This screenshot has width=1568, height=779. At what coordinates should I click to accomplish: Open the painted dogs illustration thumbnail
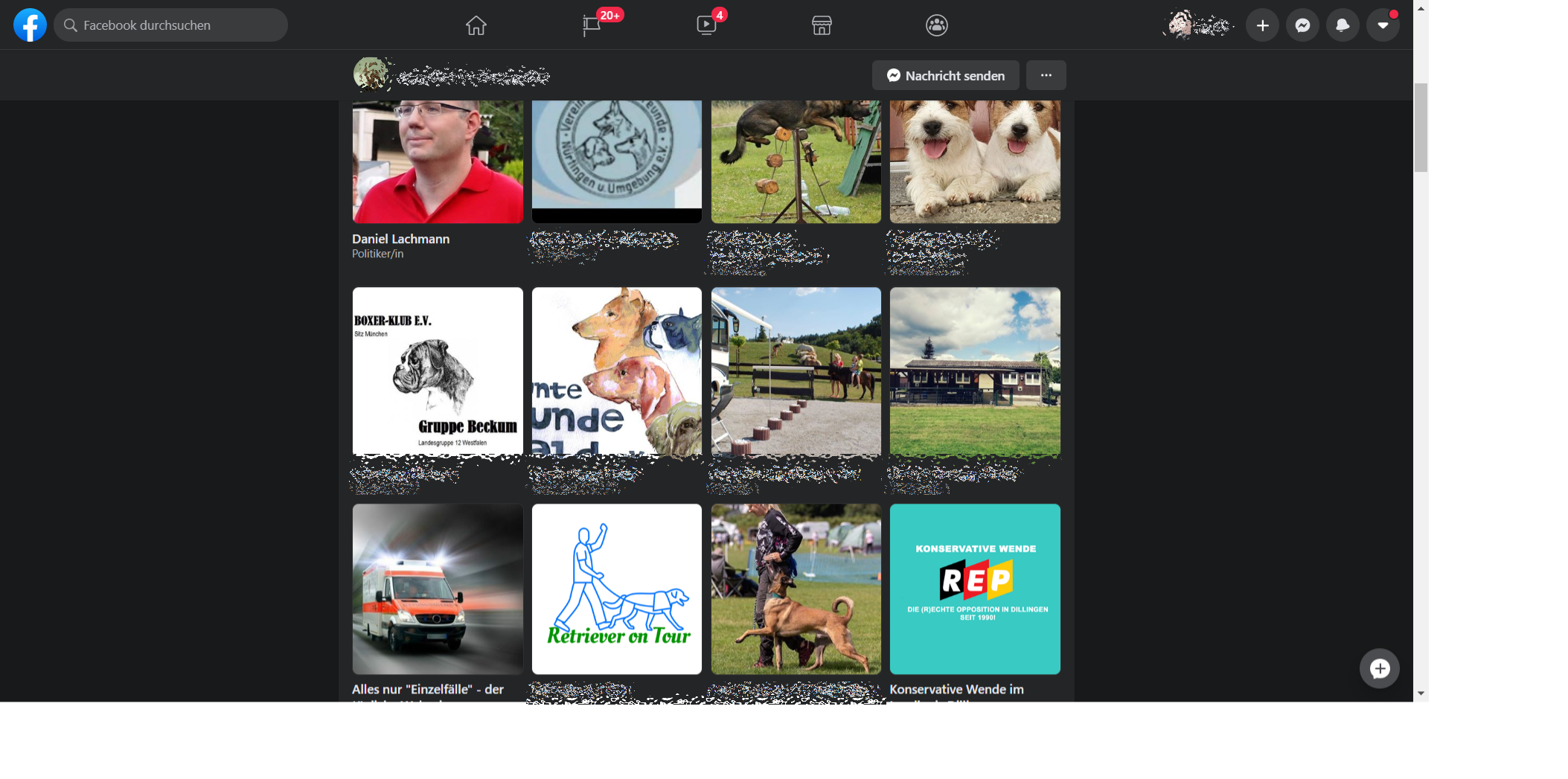(617, 371)
